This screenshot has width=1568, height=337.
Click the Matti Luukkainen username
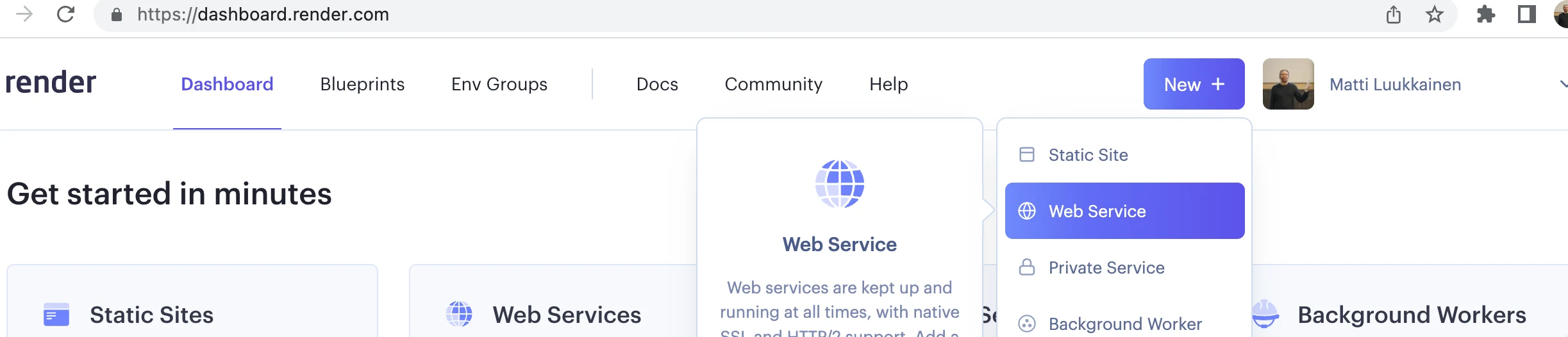pos(1396,84)
